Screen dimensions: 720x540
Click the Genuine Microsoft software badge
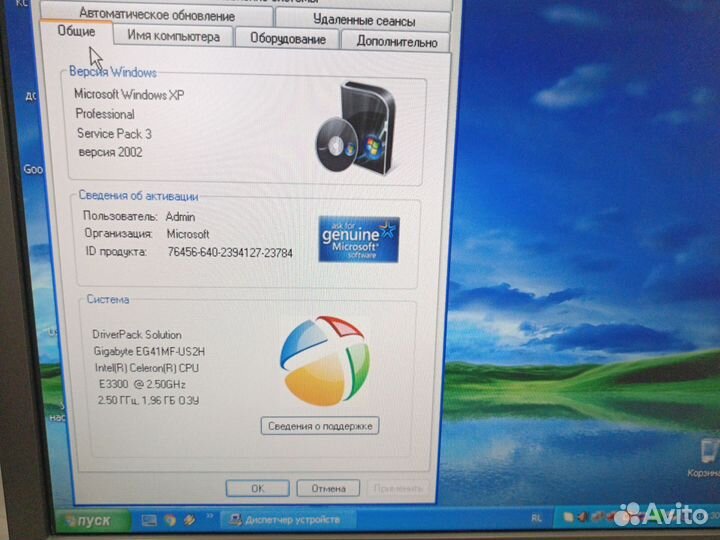tap(358, 239)
